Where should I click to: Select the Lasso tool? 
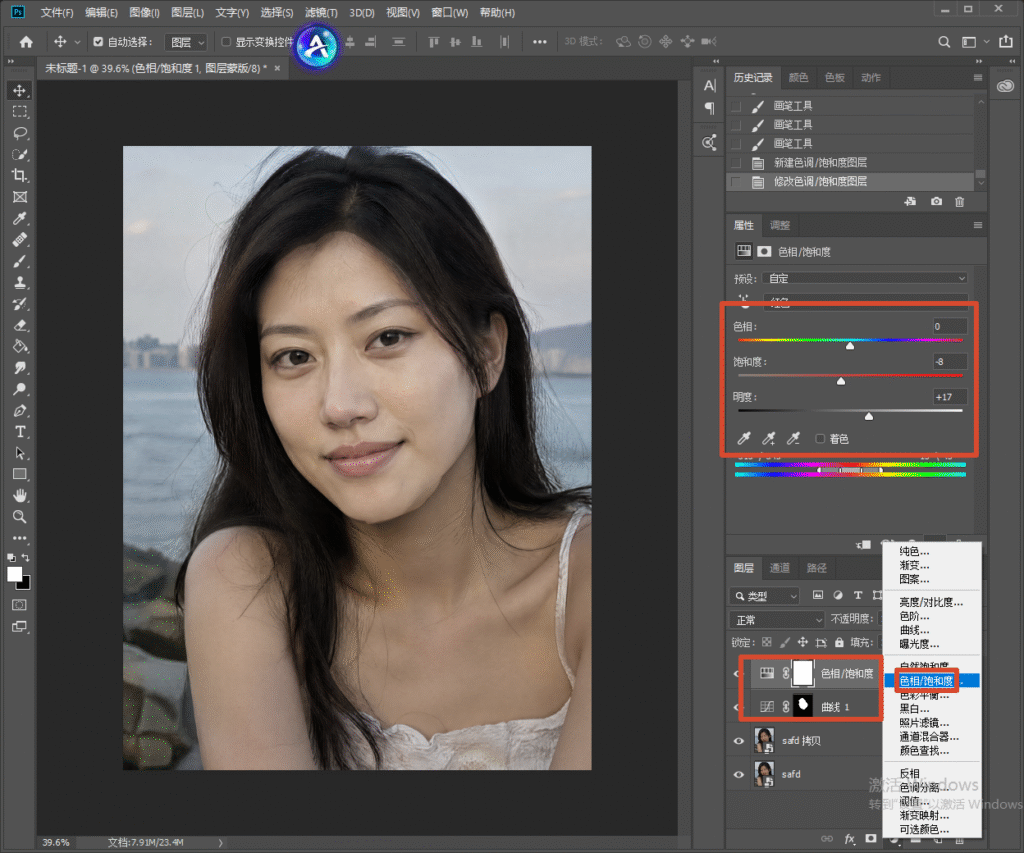coord(20,133)
